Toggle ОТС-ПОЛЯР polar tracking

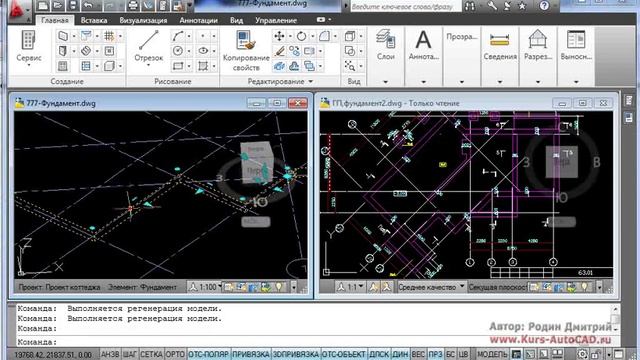(x=209, y=354)
